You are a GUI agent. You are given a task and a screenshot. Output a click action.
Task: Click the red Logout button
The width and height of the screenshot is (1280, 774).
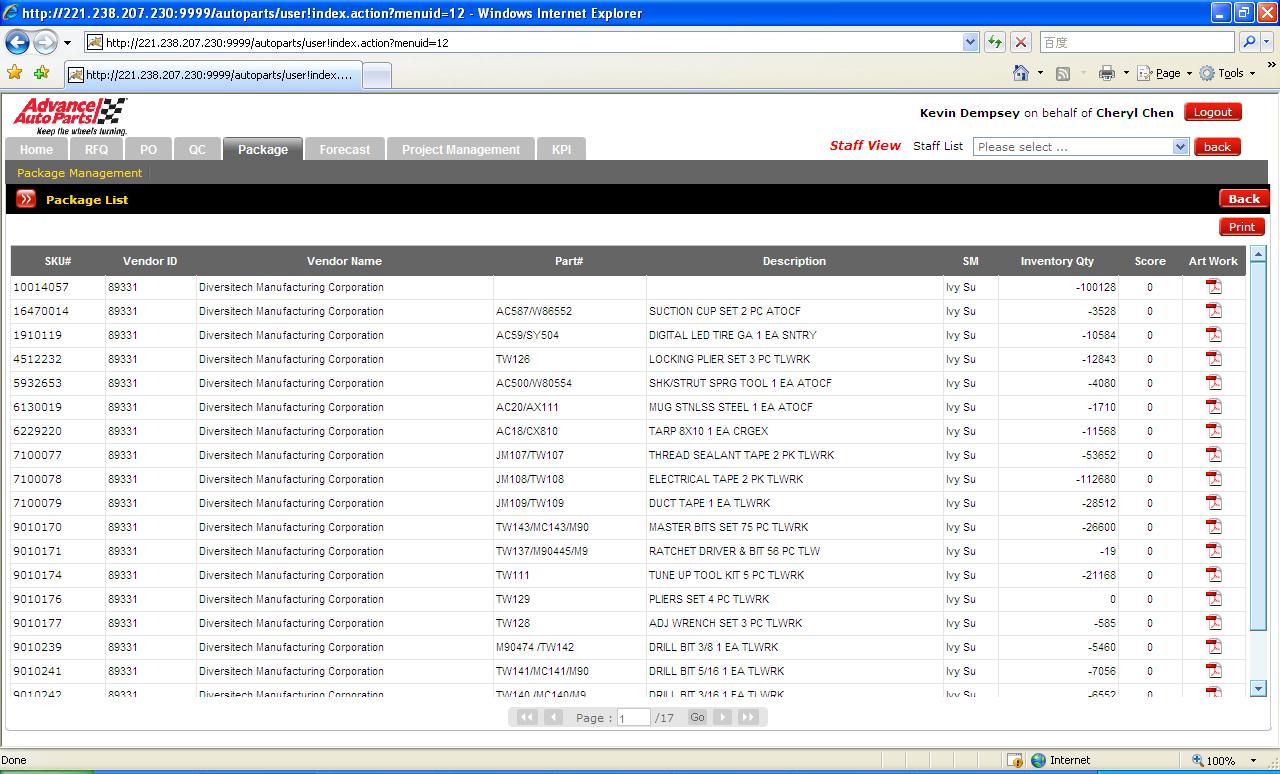(1212, 112)
